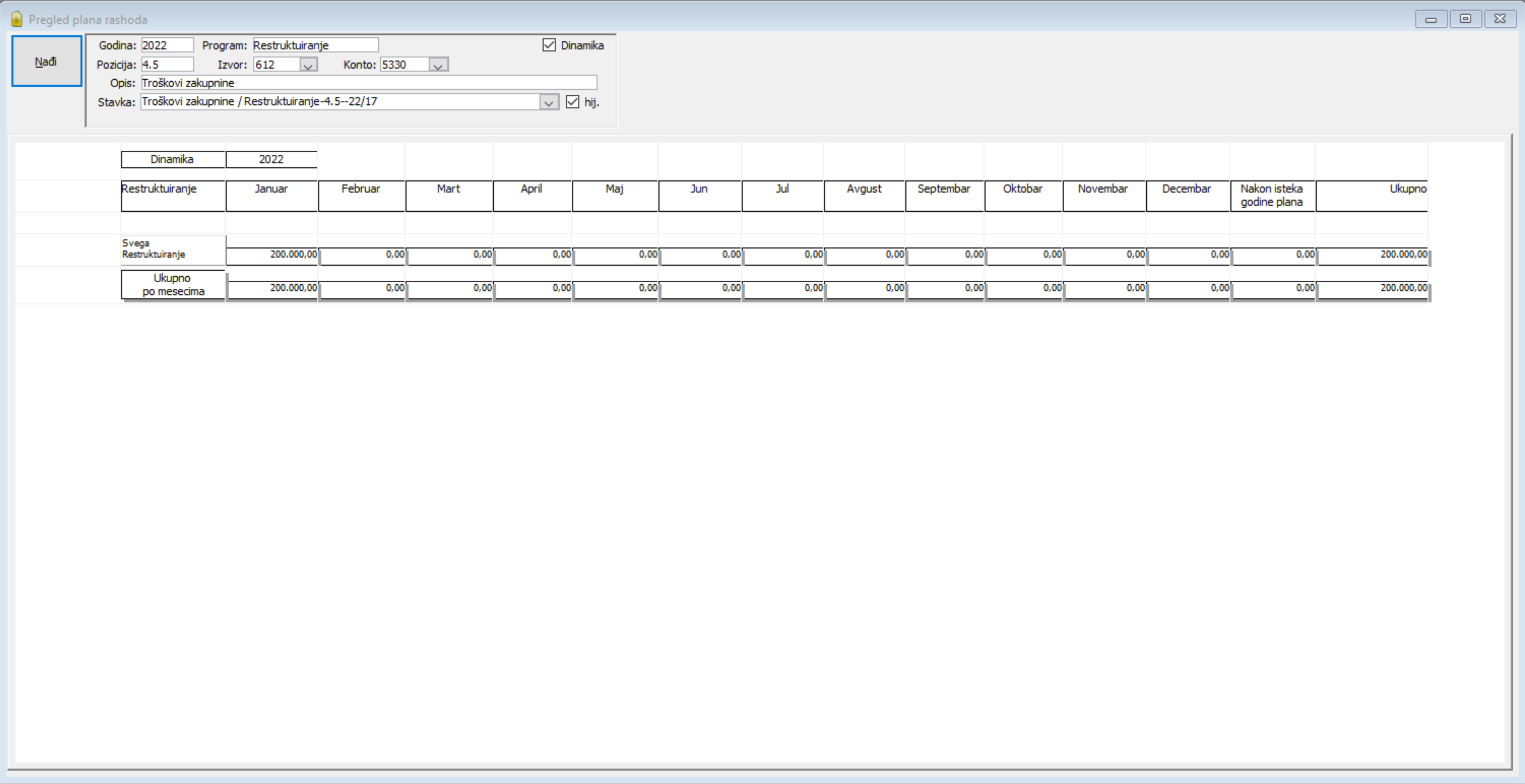This screenshot has height=784, width=1525.
Task: Click the app icon in title bar
Action: 17,19
